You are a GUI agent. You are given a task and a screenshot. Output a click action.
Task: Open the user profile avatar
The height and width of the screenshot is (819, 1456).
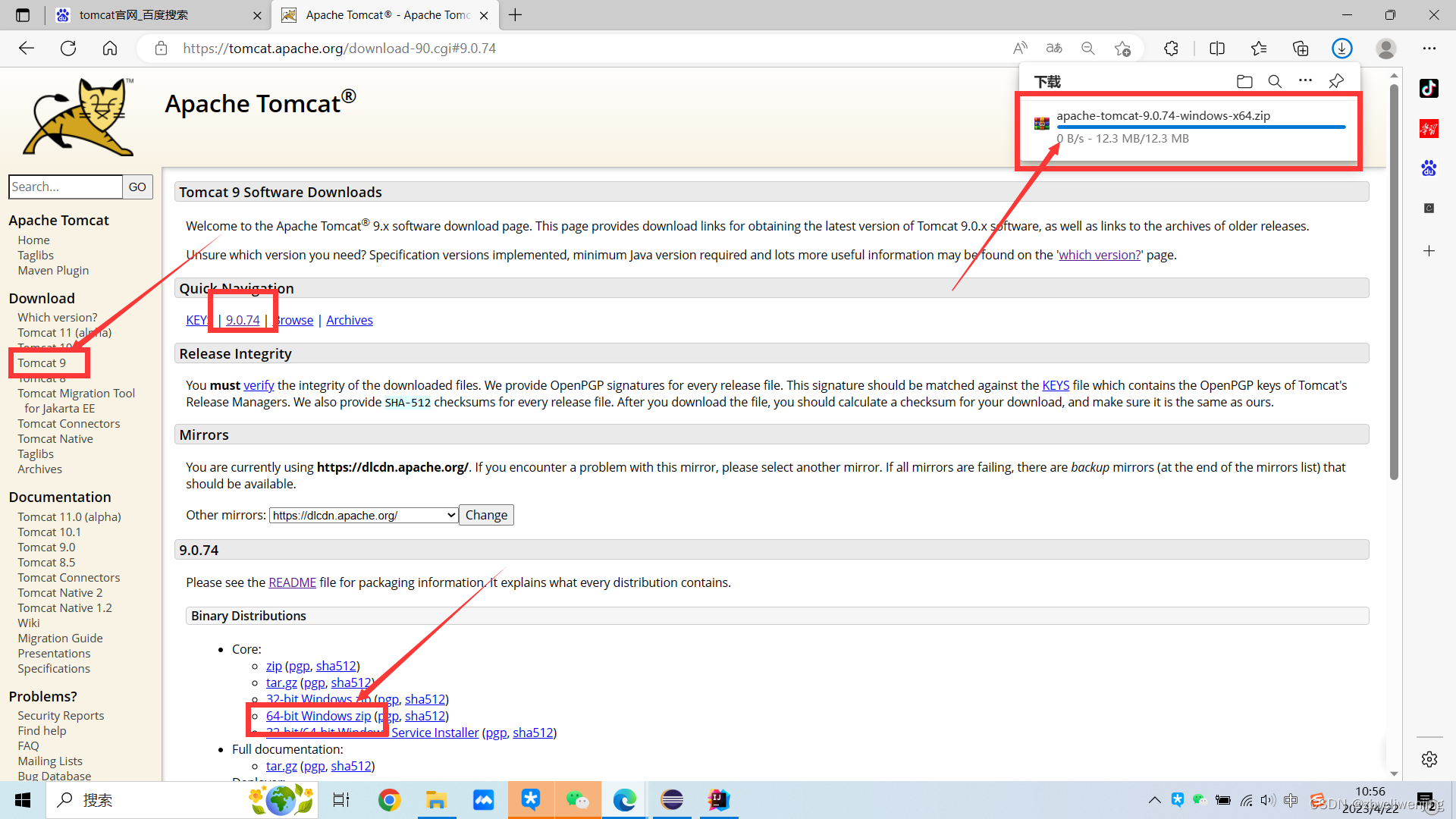(1386, 48)
